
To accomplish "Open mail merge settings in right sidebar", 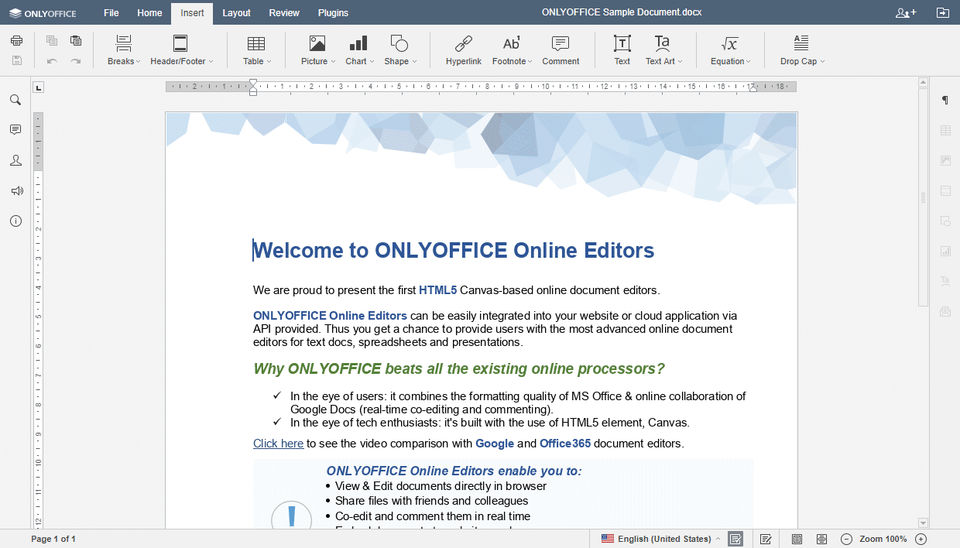I will coord(945,312).
